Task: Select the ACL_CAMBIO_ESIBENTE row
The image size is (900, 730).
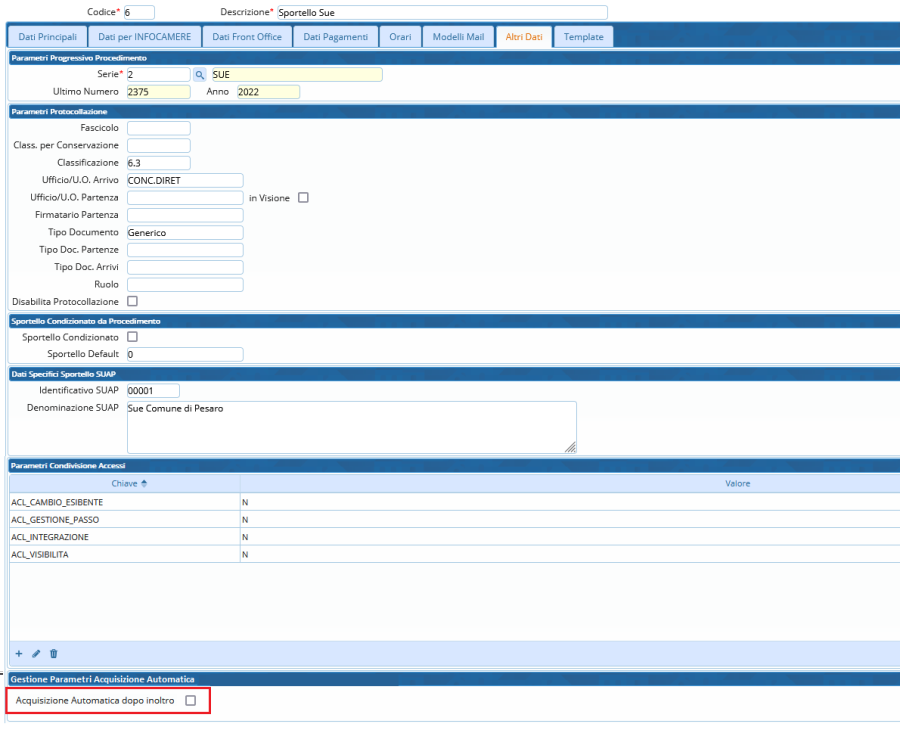Action: 57,502
